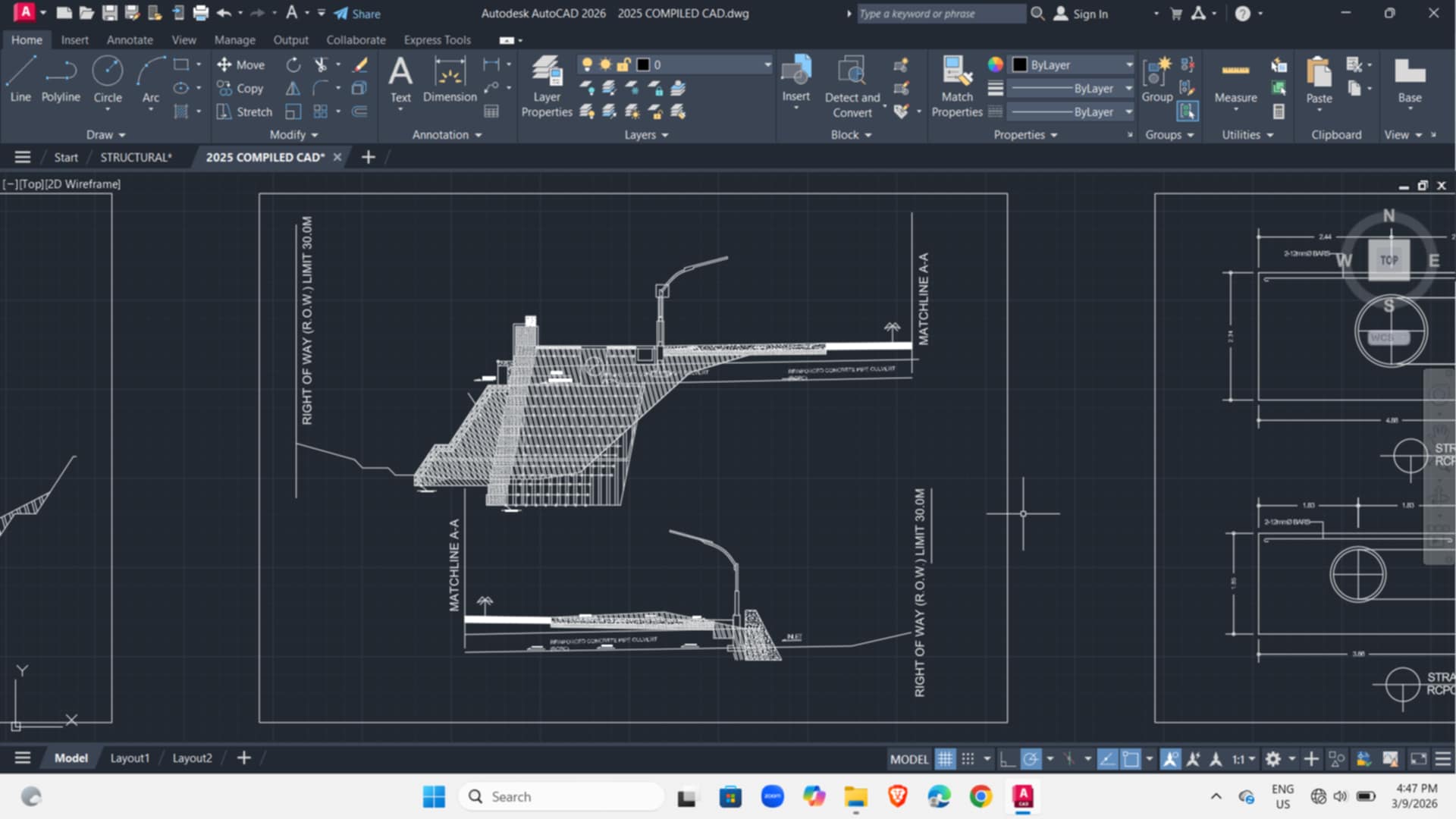Switch to the Annotate ribbon tab
The width and height of the screenshot is (1456, 819).
tap(130, 40)
